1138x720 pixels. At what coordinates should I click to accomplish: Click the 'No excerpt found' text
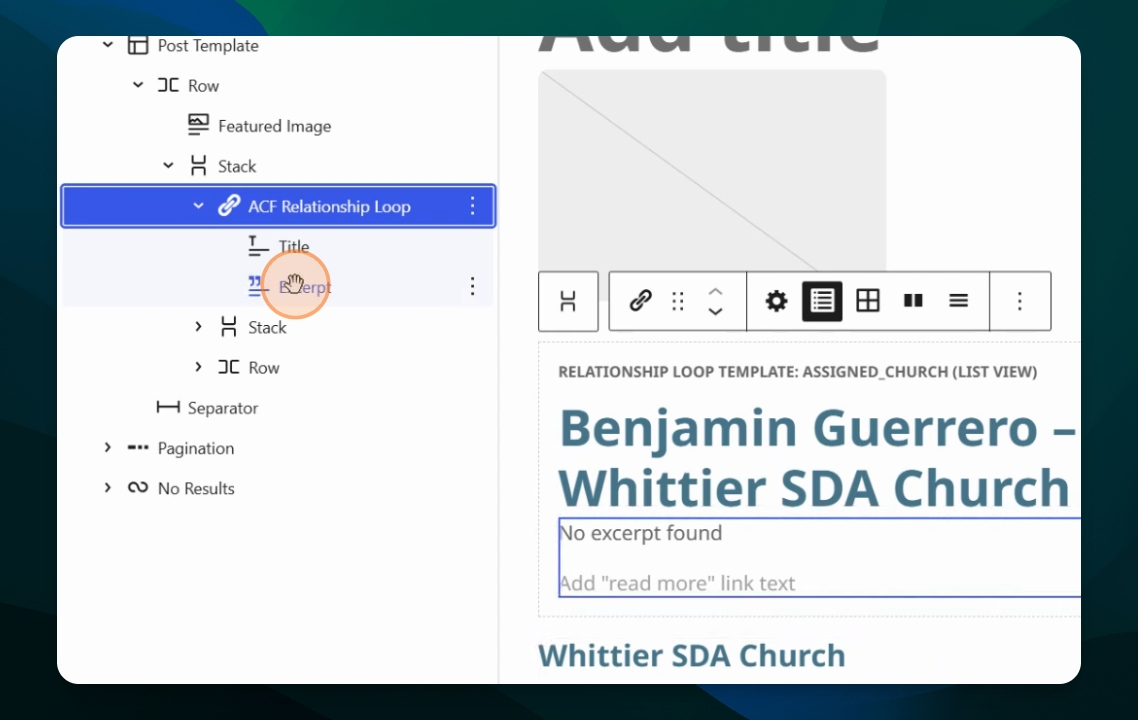pyautogui.click(x=641, y=533)
